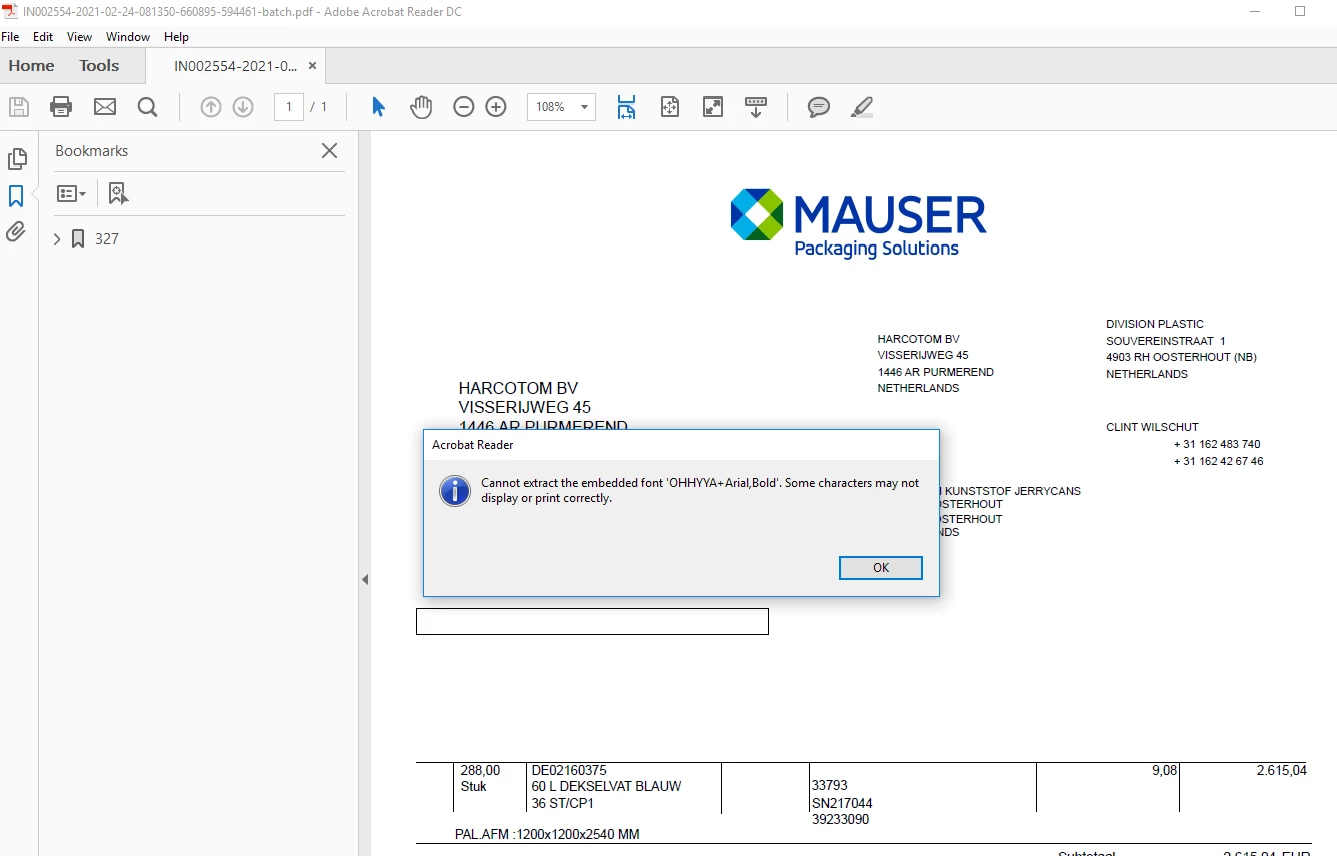The image size is (1337, 856).
Task: Zoom in with plus button
Action: pyautogui.click(x=496, y=107)
